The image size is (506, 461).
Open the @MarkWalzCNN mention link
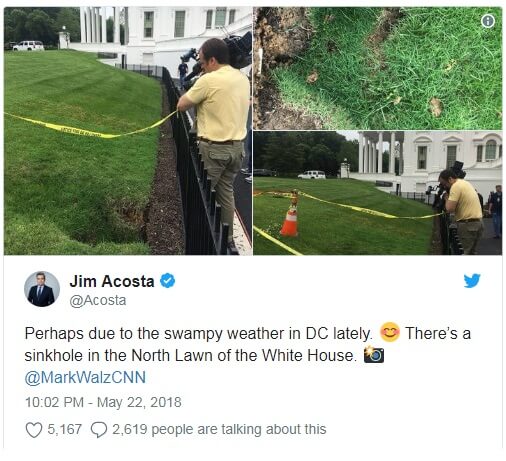[x=85, y=378]
